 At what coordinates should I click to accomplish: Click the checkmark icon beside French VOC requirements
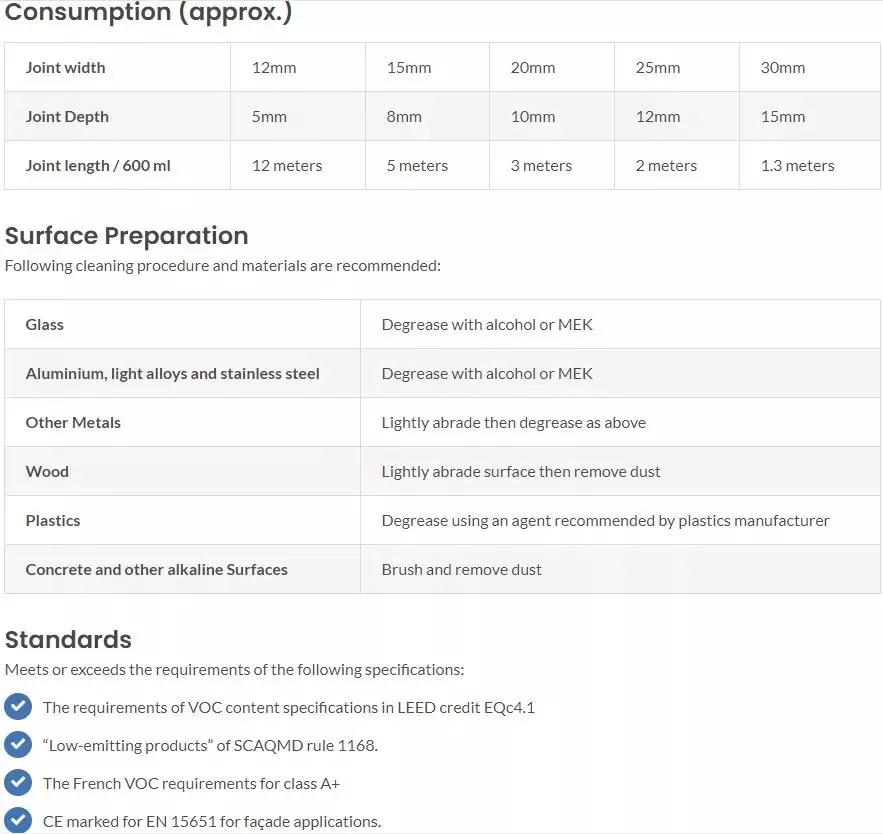pyautogui.click(x=18, y=783)
